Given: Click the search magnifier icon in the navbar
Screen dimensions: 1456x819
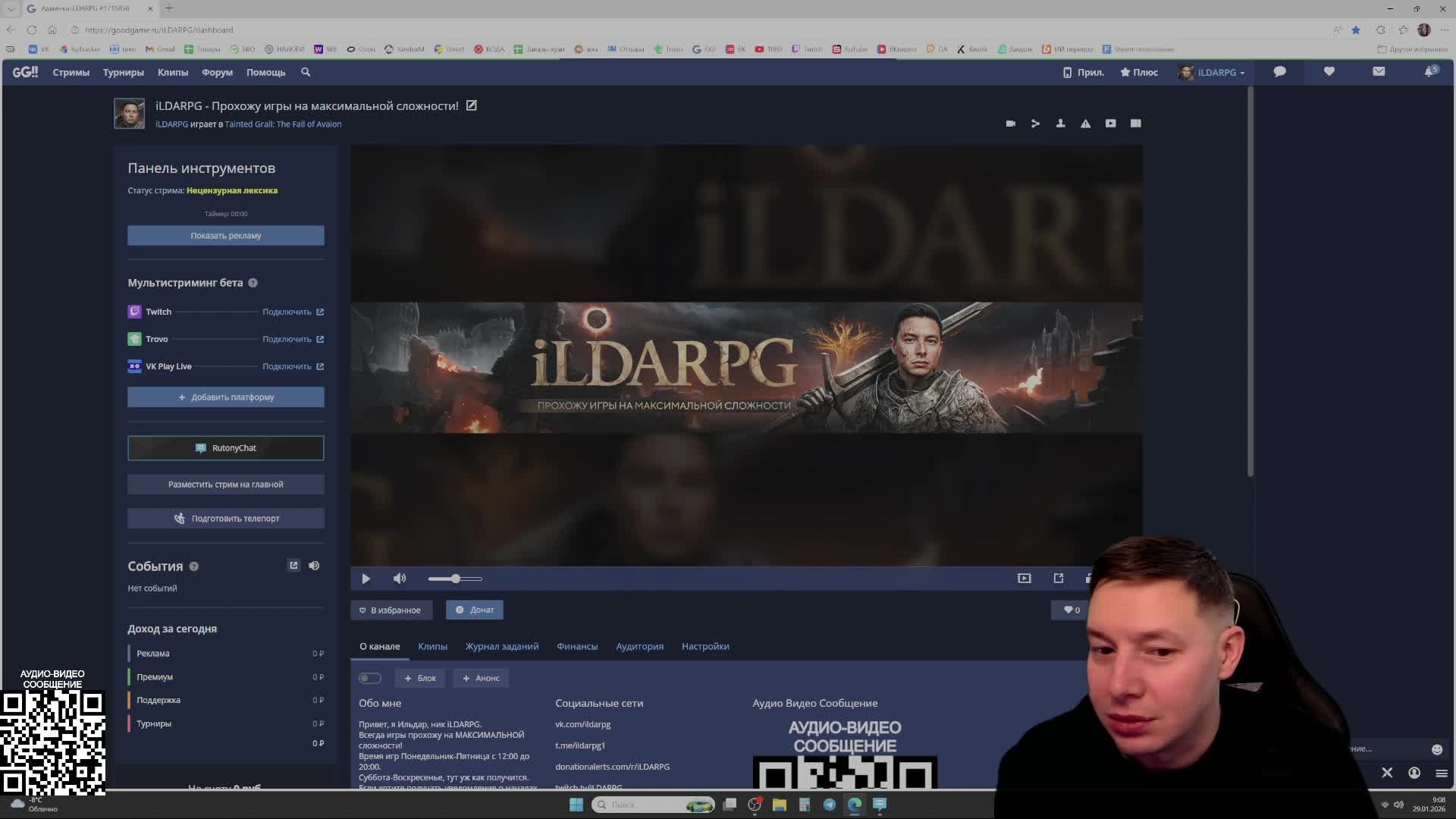Looking at the screenshot, I should coord(306,72).
